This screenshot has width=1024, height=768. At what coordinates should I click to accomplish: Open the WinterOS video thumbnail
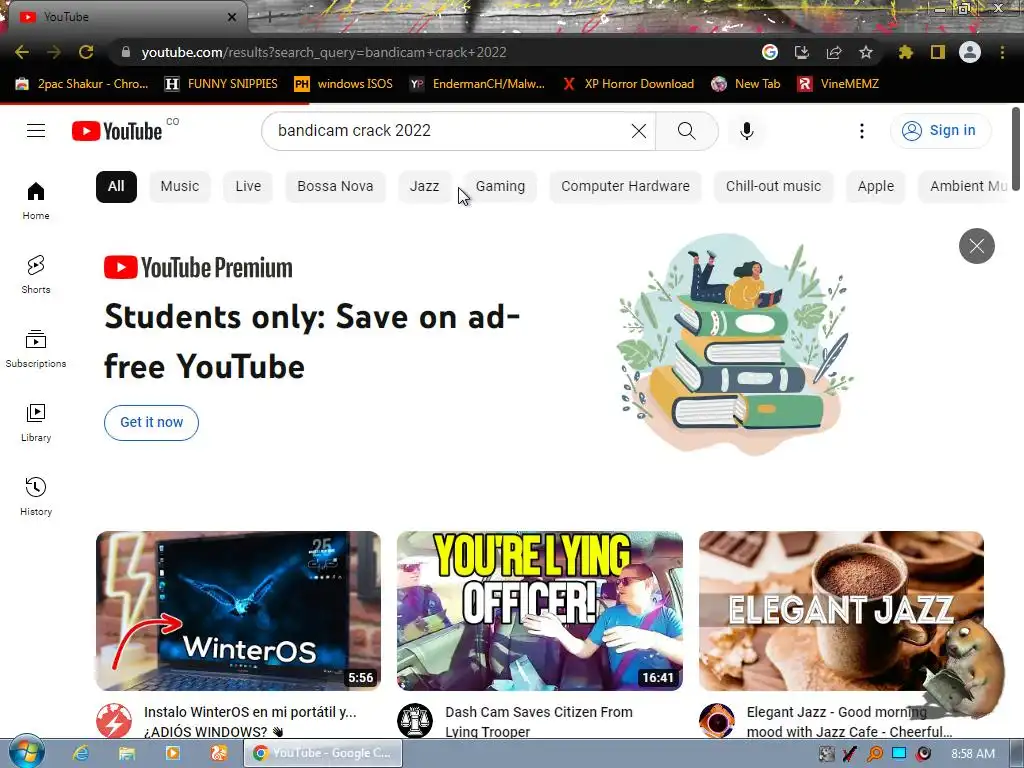(x=238, y=611)
